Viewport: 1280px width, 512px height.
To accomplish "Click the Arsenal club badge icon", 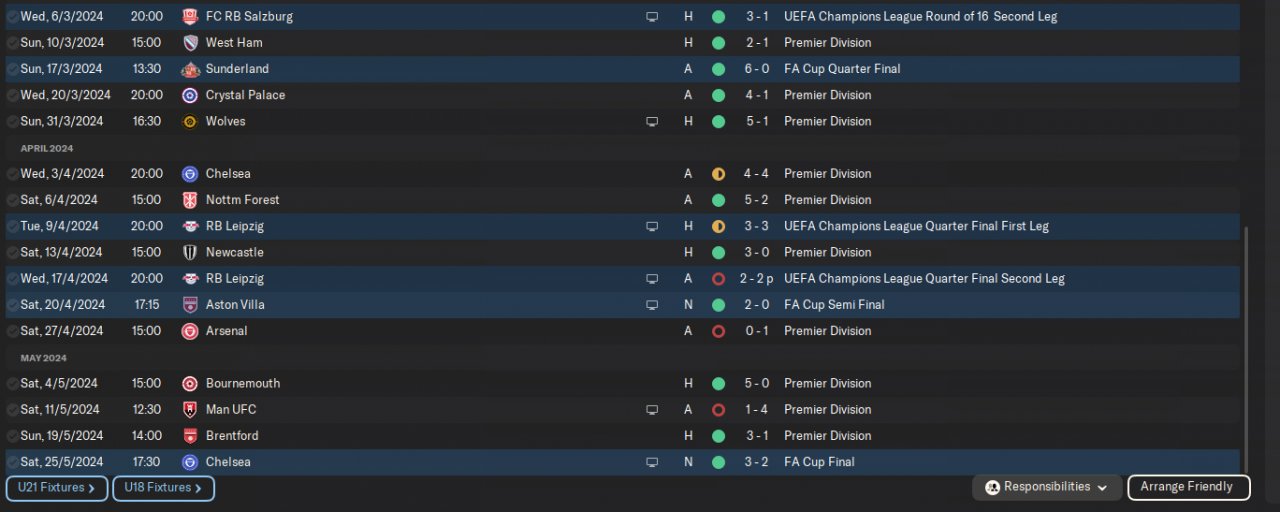I will click(x=190, y=331).
